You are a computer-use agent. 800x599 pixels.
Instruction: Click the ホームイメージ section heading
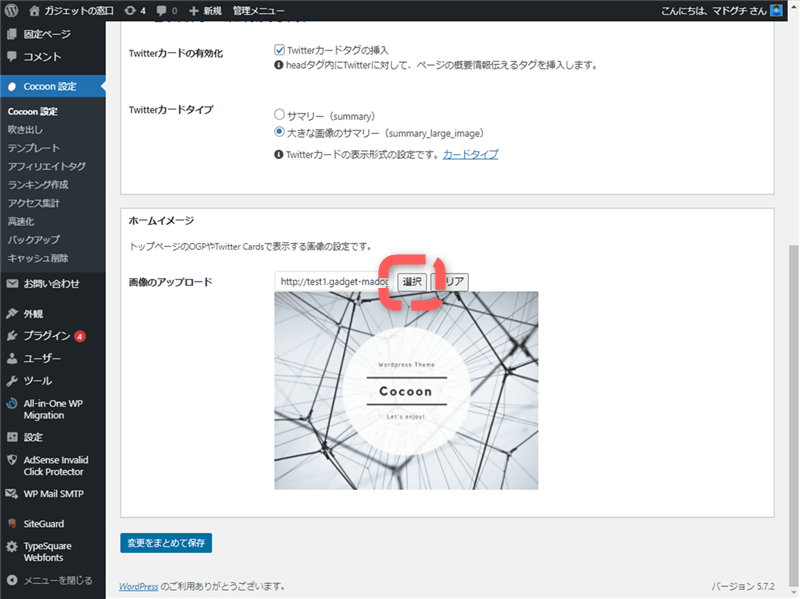[x=161, y=220]
